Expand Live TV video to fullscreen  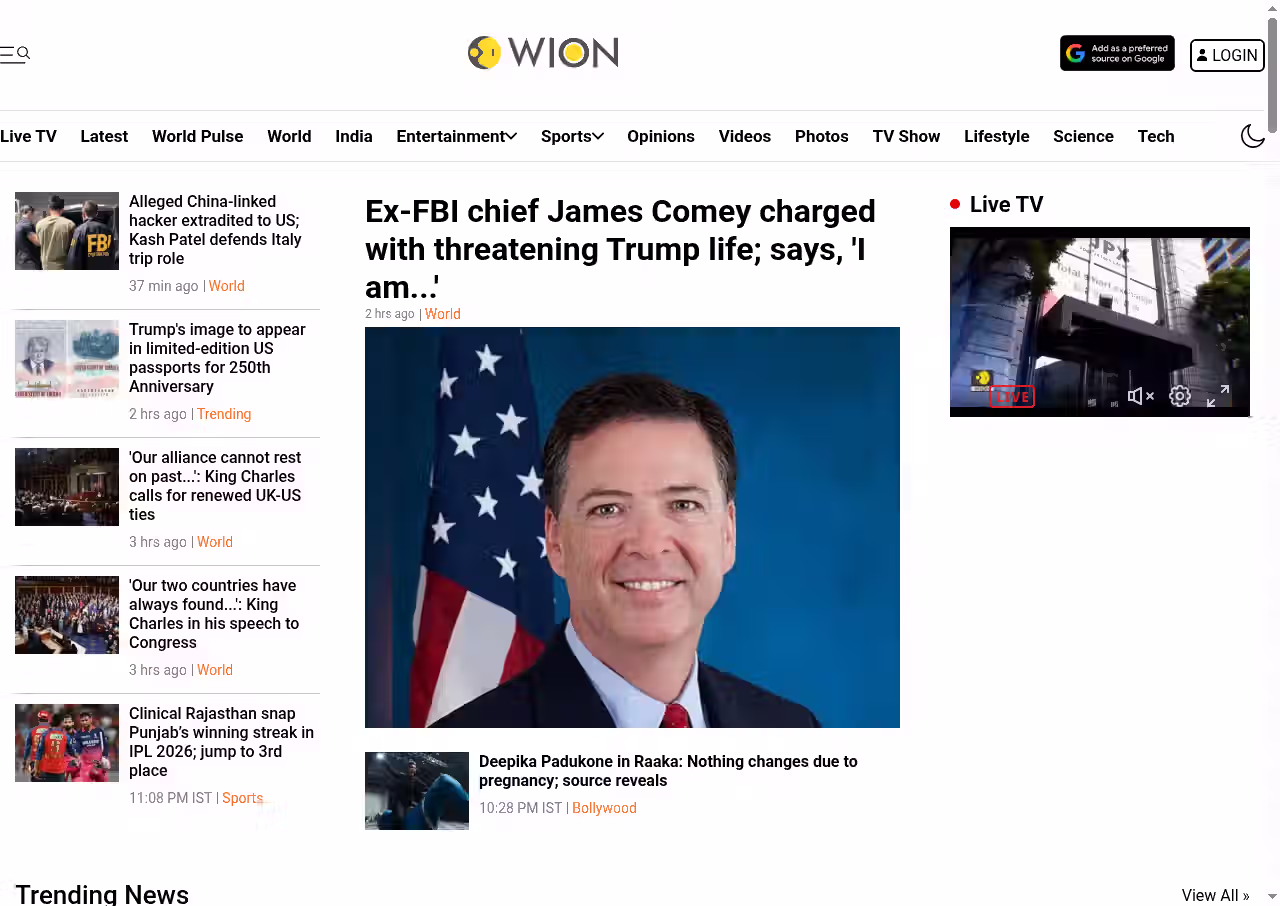pyautogui.click(x=1218, y=396)
